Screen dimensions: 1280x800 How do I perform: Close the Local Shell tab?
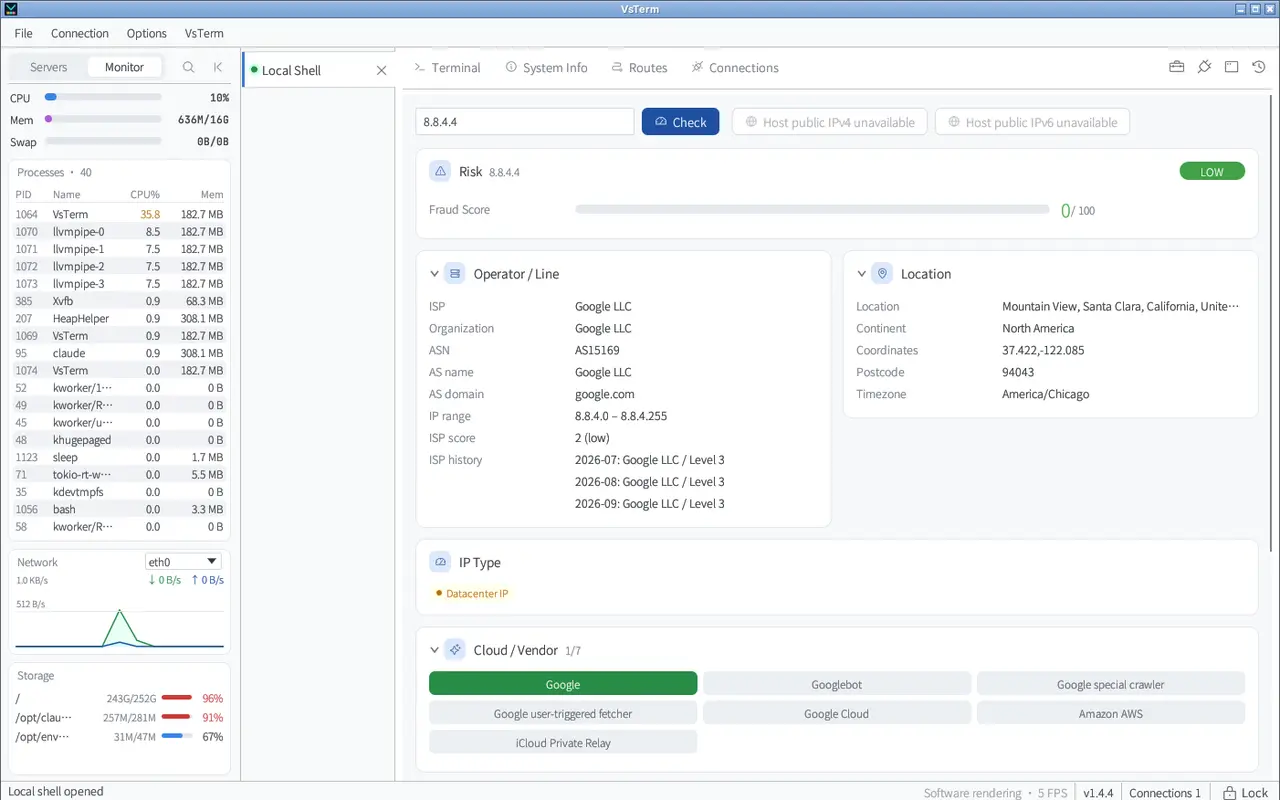click(381, 70)
